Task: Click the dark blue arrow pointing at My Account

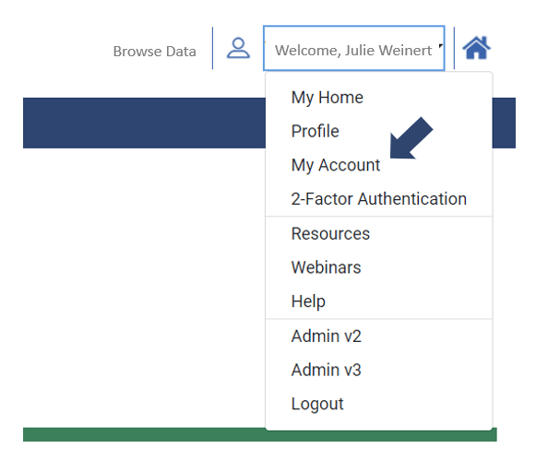Action: click(411, 138)
